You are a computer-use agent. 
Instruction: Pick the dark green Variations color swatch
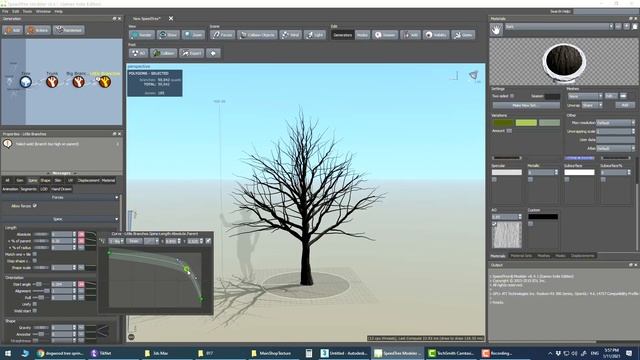point(503,122)
